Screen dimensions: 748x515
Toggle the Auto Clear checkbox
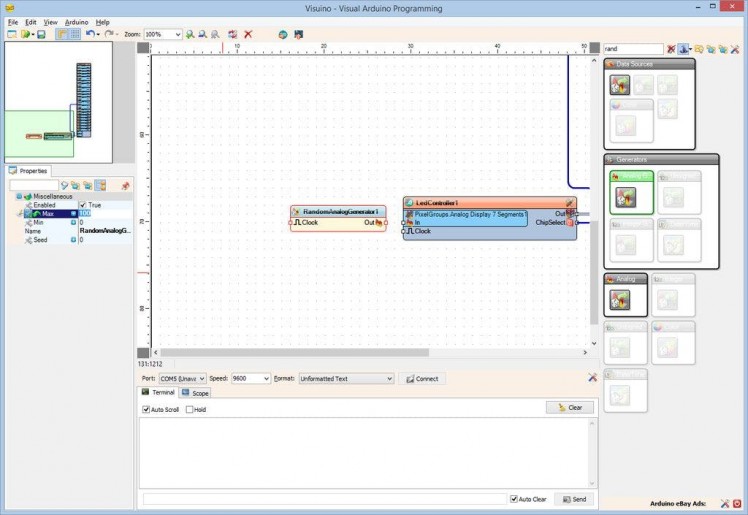point(514,498)
